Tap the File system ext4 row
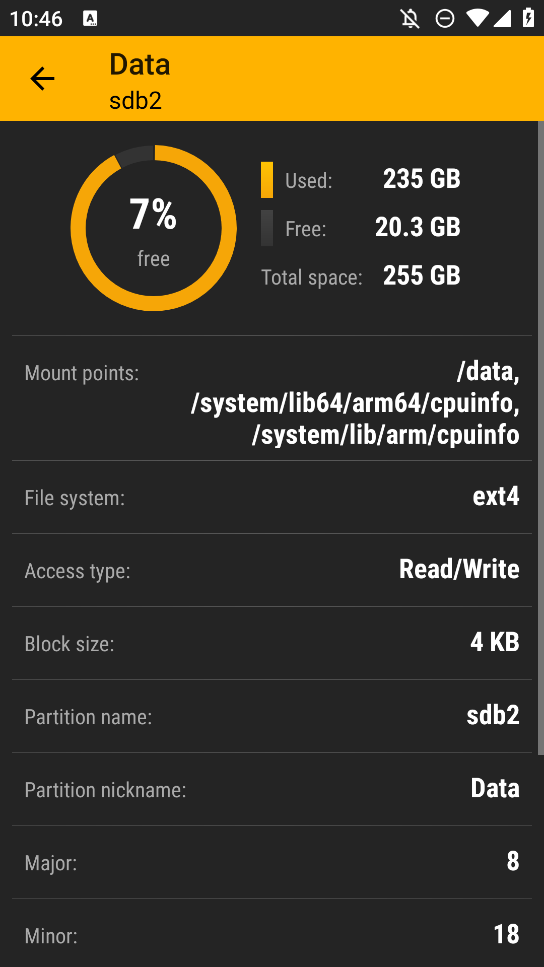The width and height of the screenshot is (544, 967). pyautogui.click(x=272, y=497)
